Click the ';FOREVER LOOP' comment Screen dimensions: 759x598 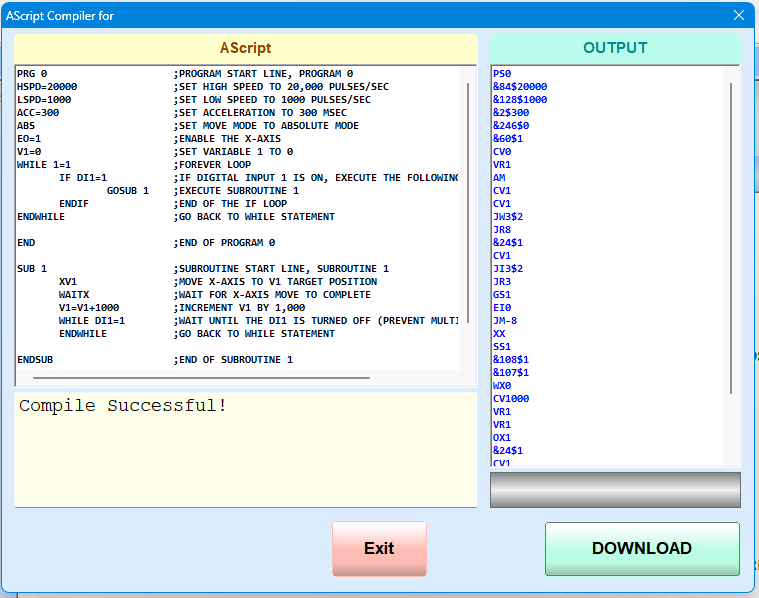click(x=213, y=165)
